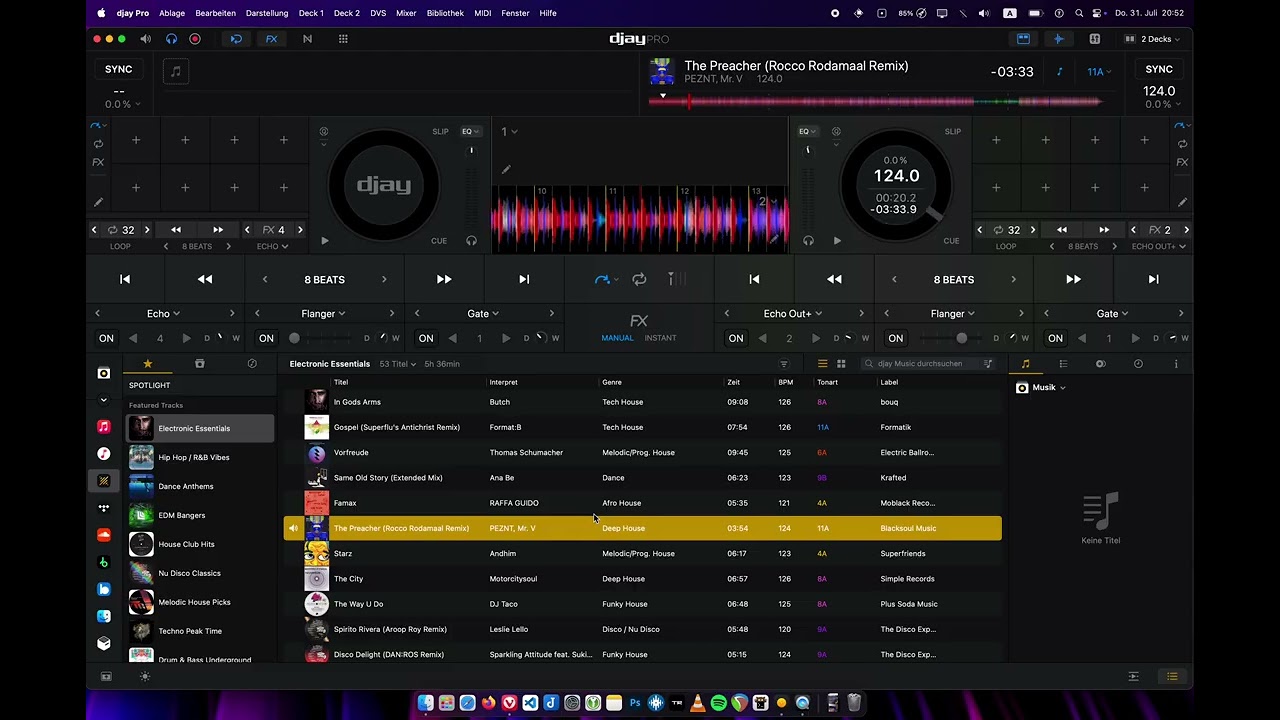Open the EQ dropdown on right deck
The height and width of the screenshot is (720, 1280).
coord(807,132)
